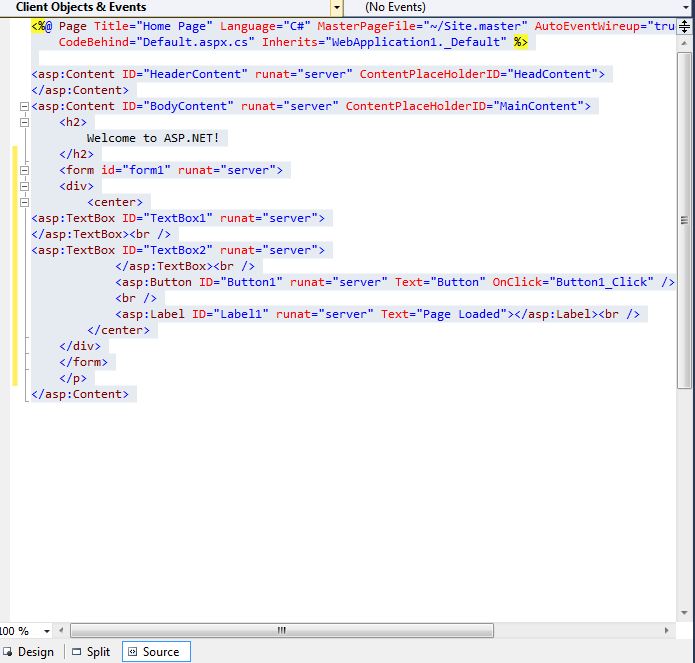Open the Client Objects & Events dropdown
Image resolution: width=695 pixels, height=663 pixels.
point(336,8)
